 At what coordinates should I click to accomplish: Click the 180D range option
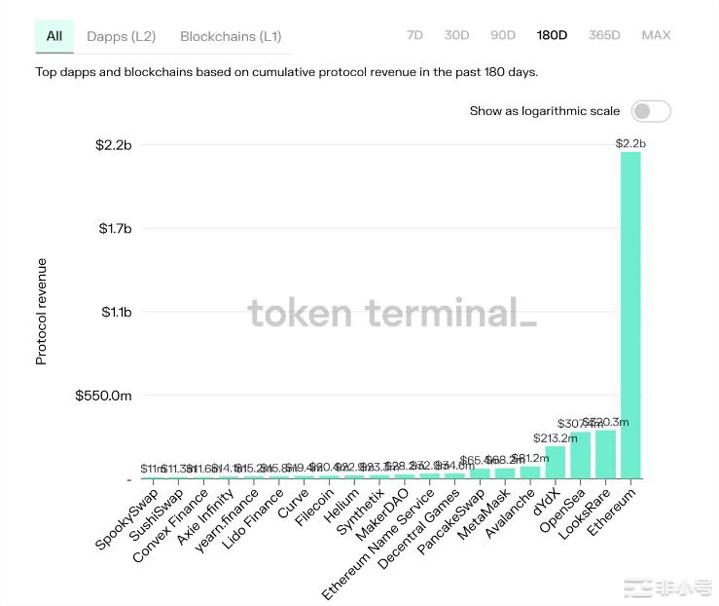click(552, 35)
